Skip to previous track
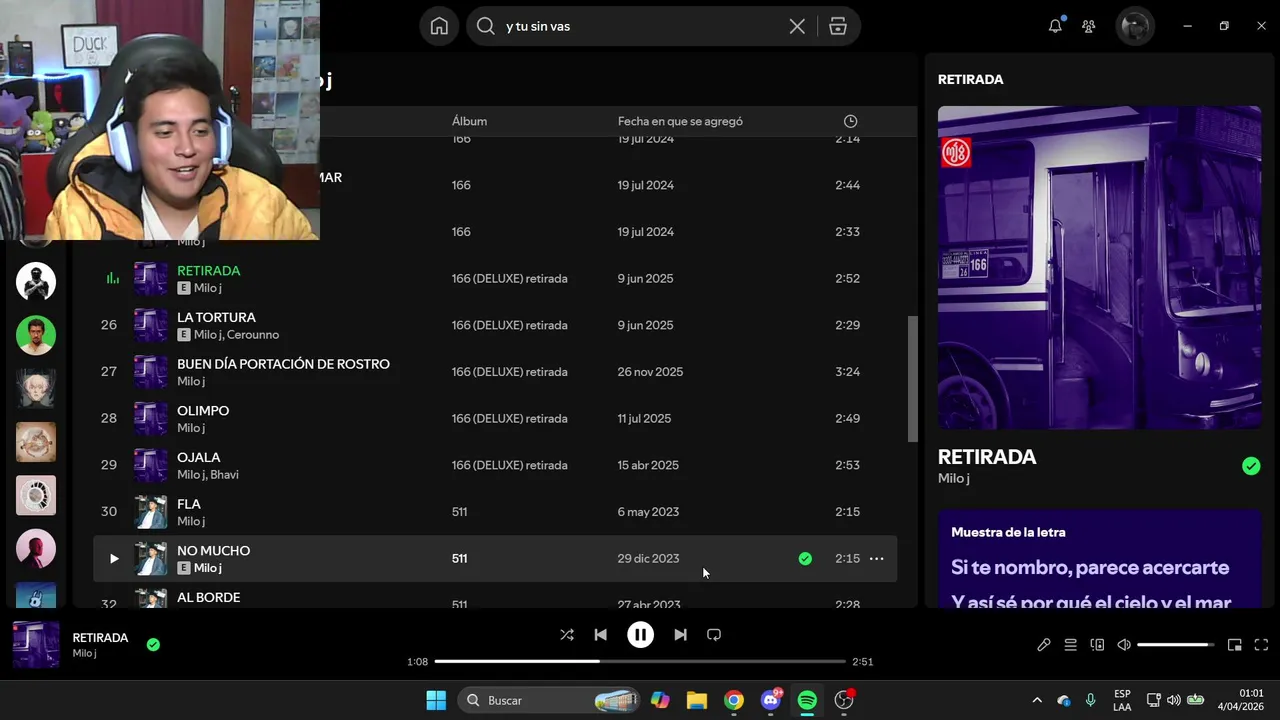 (600, 634)
